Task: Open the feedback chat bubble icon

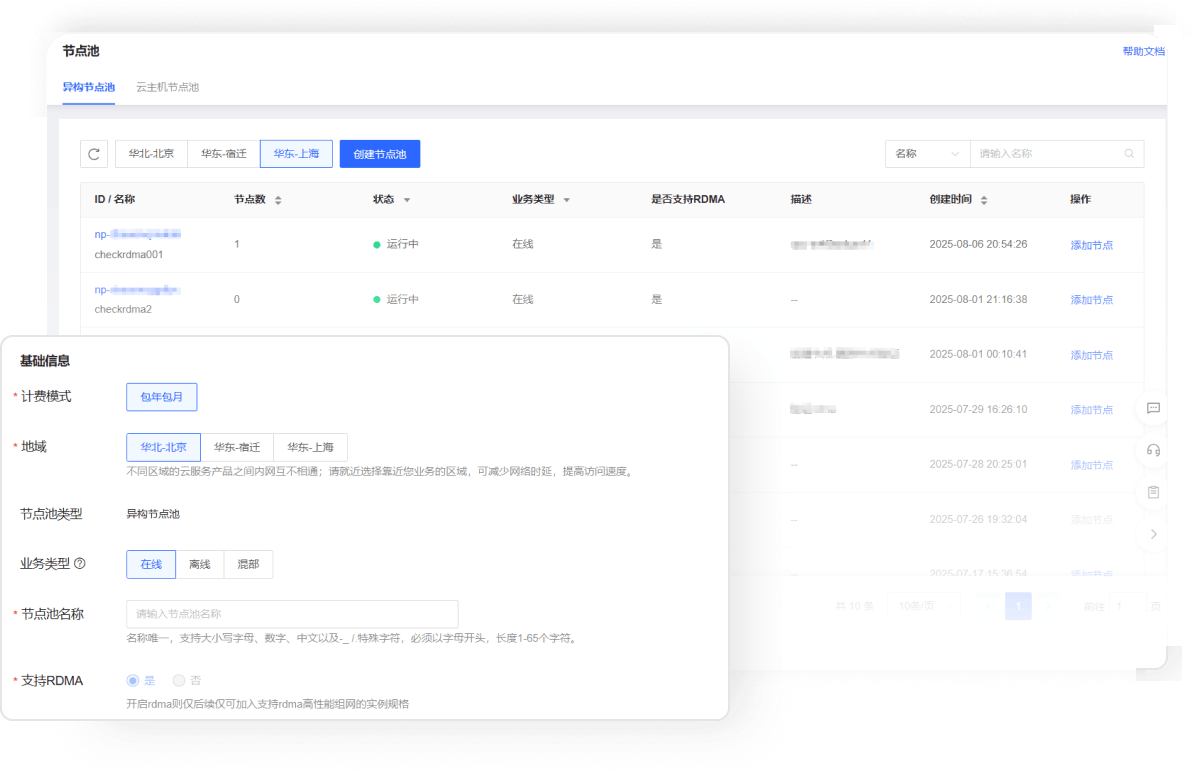Action: click(x=1152, y=408)
